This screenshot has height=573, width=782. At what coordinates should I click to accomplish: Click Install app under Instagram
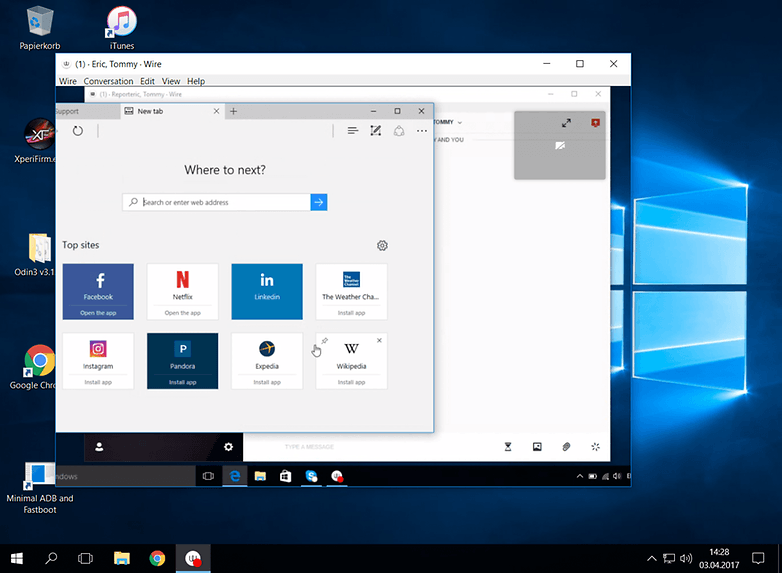coord(98,382)
